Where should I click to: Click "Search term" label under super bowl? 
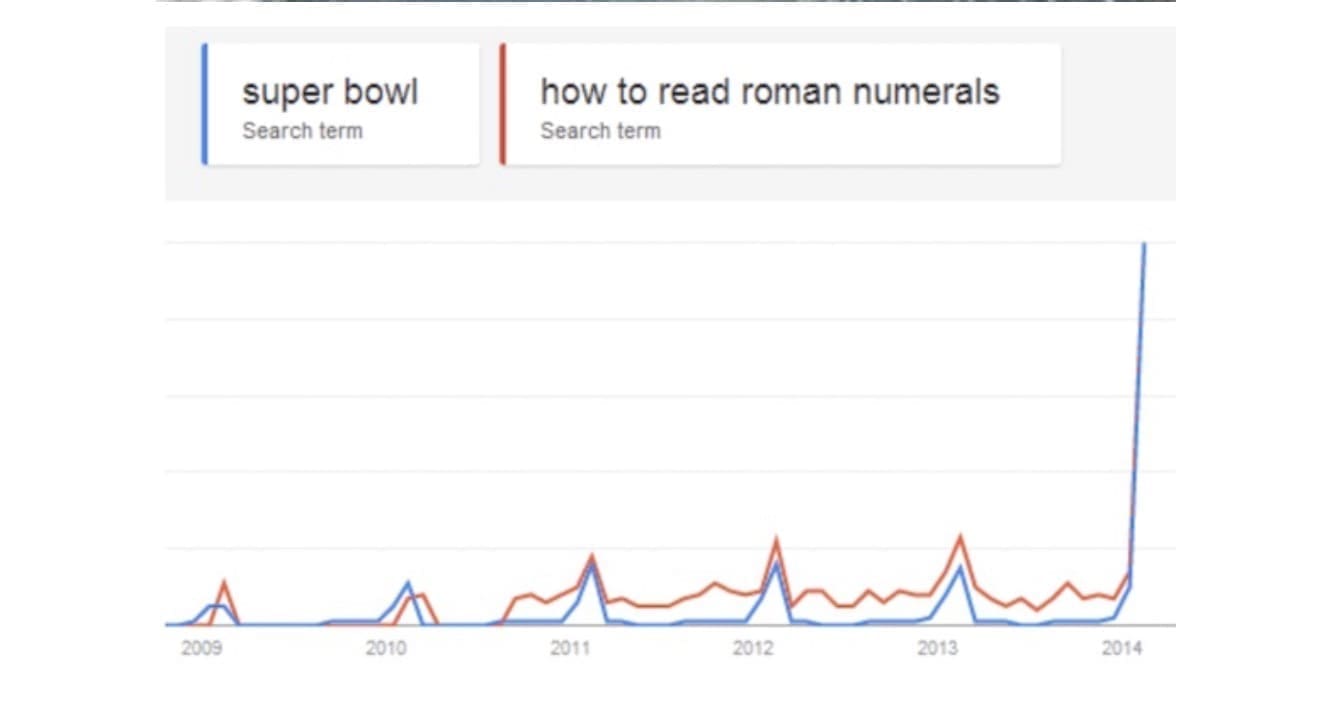(x=302, y=131)
